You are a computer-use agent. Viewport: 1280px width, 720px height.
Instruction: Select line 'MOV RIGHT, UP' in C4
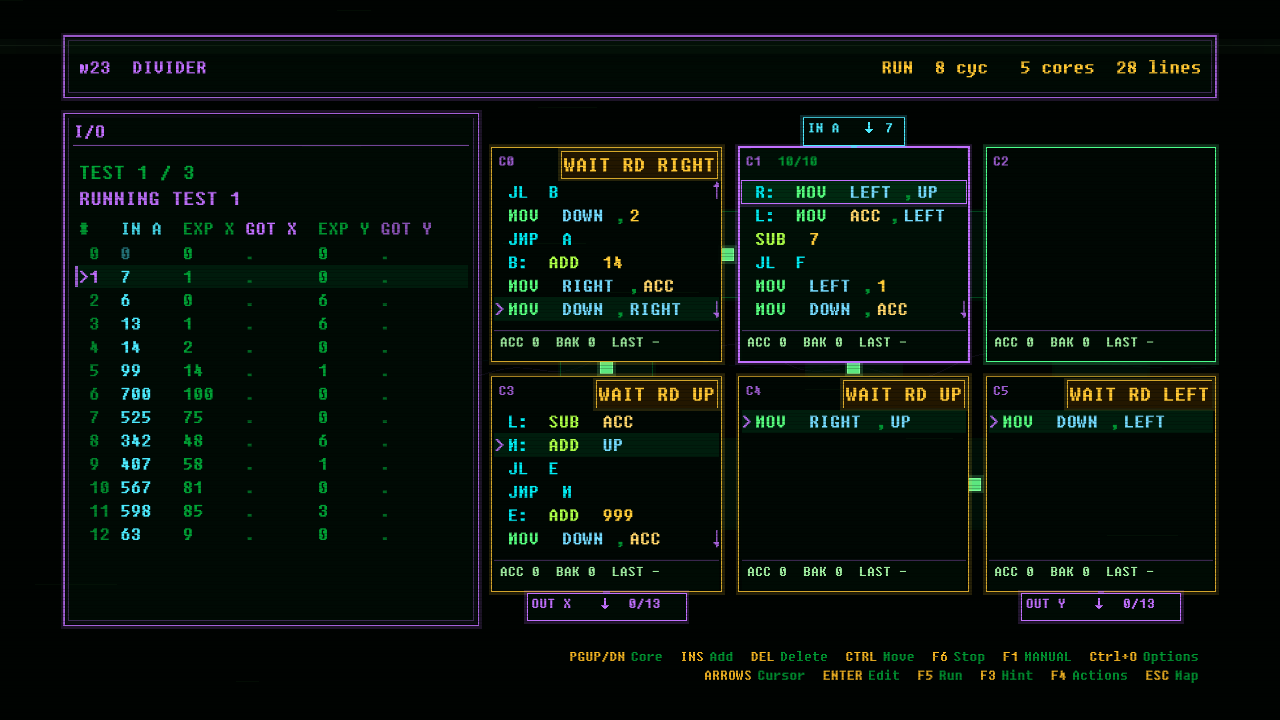click(x=854, y=422)
